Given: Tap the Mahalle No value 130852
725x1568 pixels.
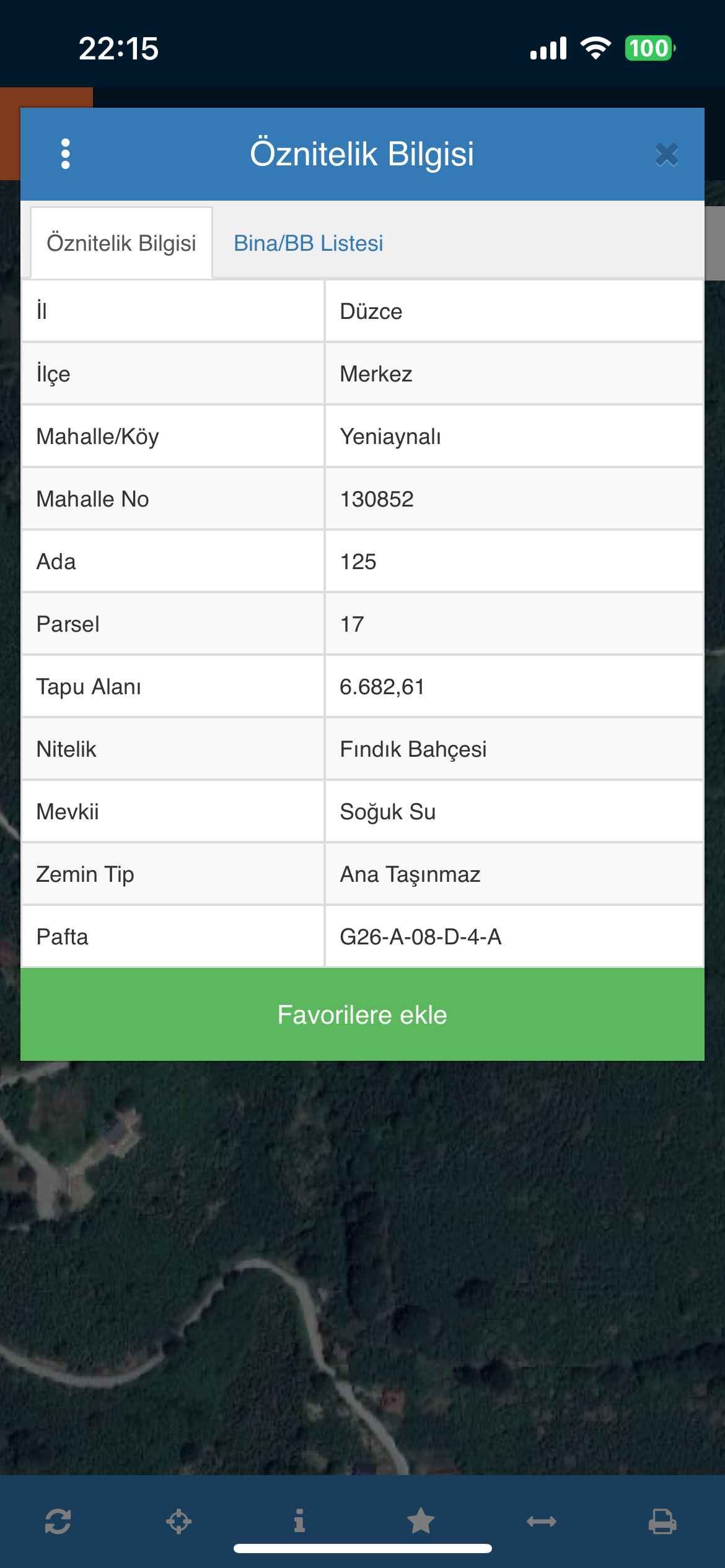Looking at the screenshot, I should coord(377,499).
